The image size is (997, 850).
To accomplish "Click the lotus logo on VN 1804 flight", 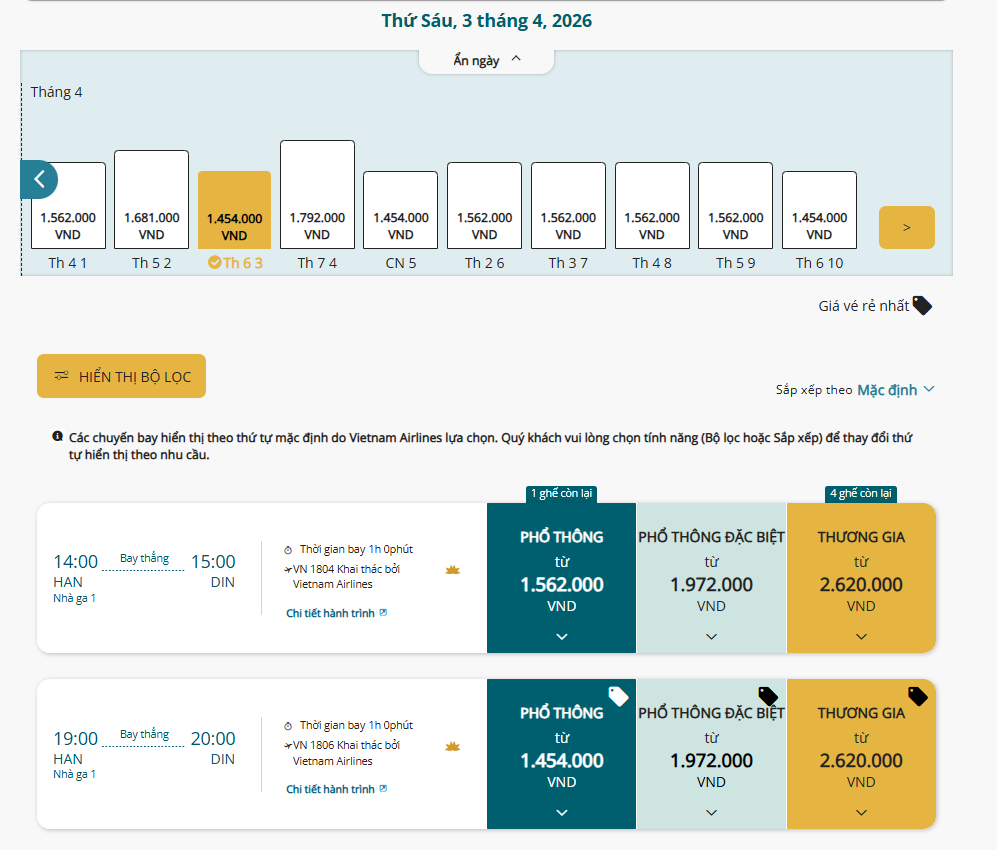I will (x=452, y=570).
